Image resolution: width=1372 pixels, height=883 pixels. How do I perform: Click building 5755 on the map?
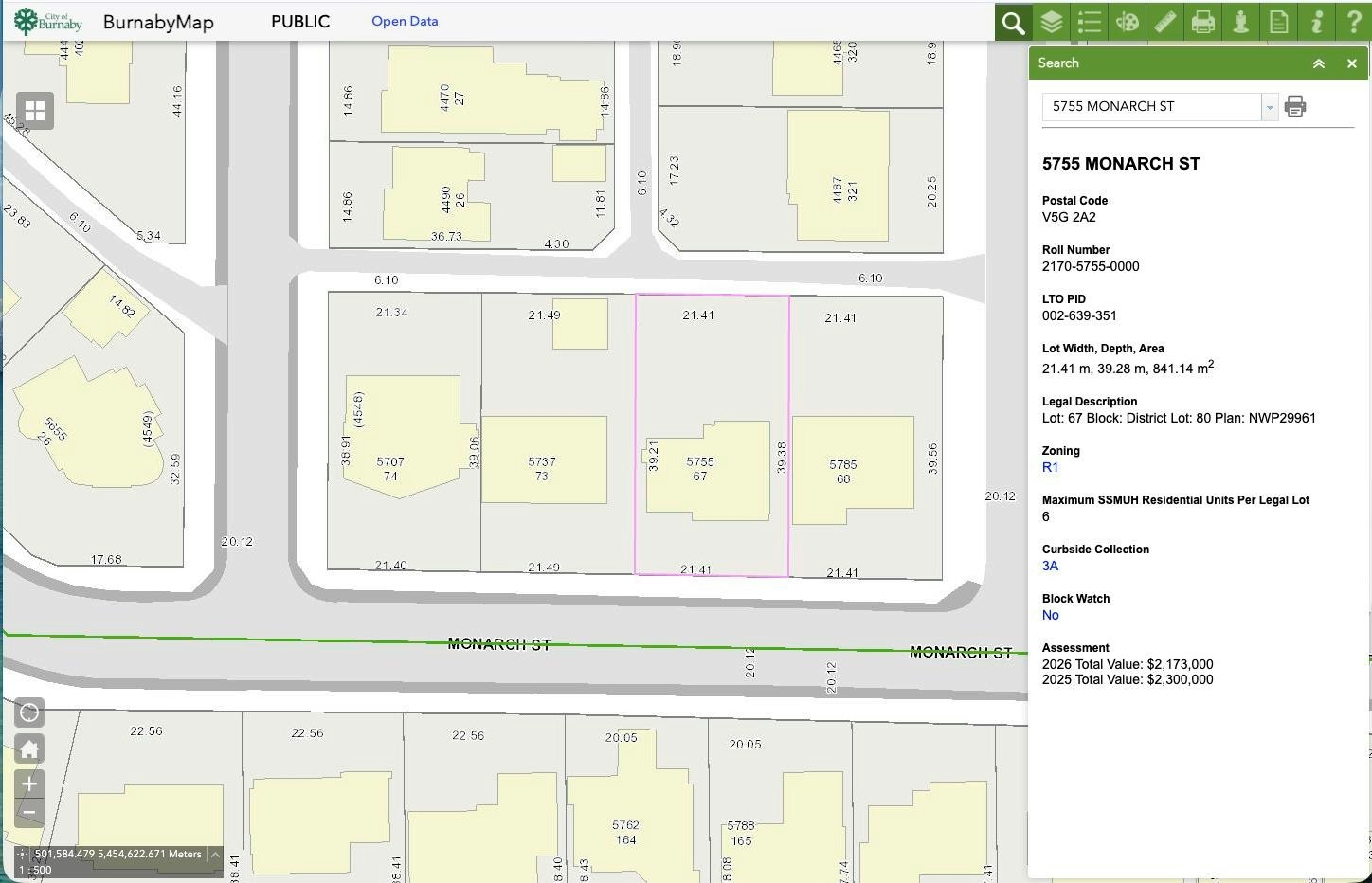709,471
